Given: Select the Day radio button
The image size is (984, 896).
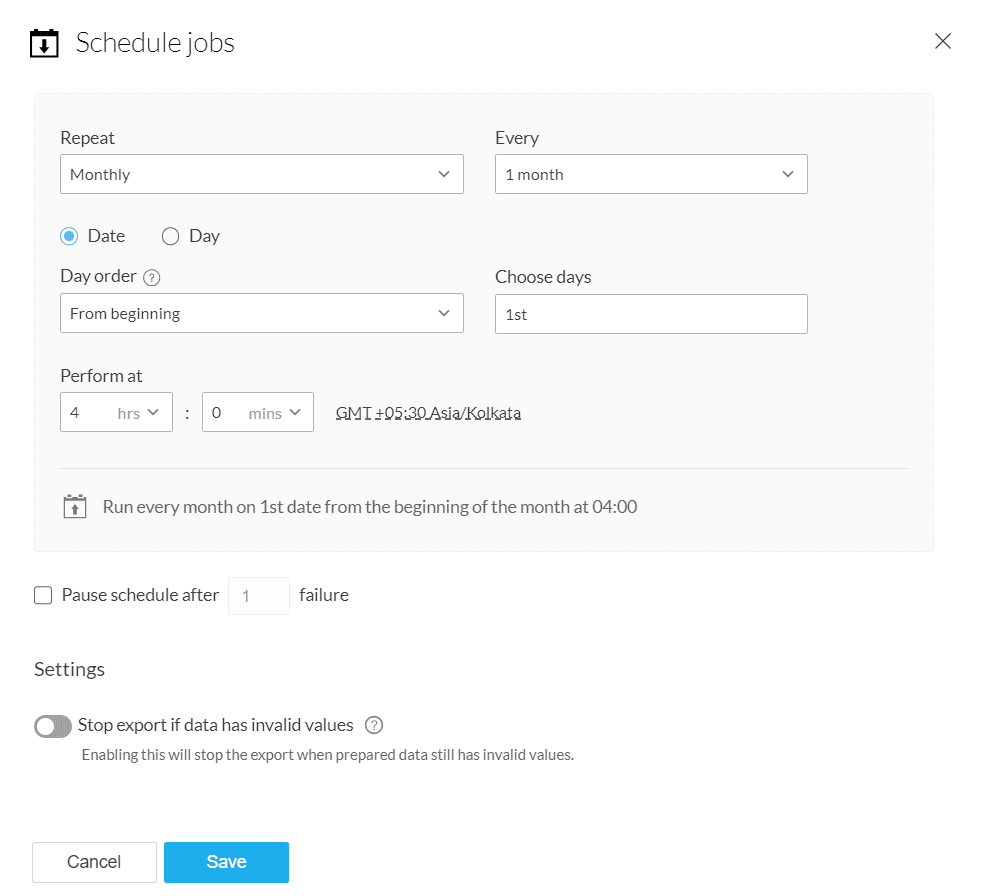Looking at the screenshot, I should [x=170, y=236].
